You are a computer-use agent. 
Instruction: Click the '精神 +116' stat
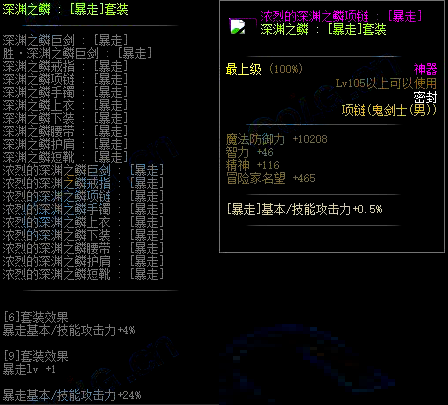pos(252,165)
